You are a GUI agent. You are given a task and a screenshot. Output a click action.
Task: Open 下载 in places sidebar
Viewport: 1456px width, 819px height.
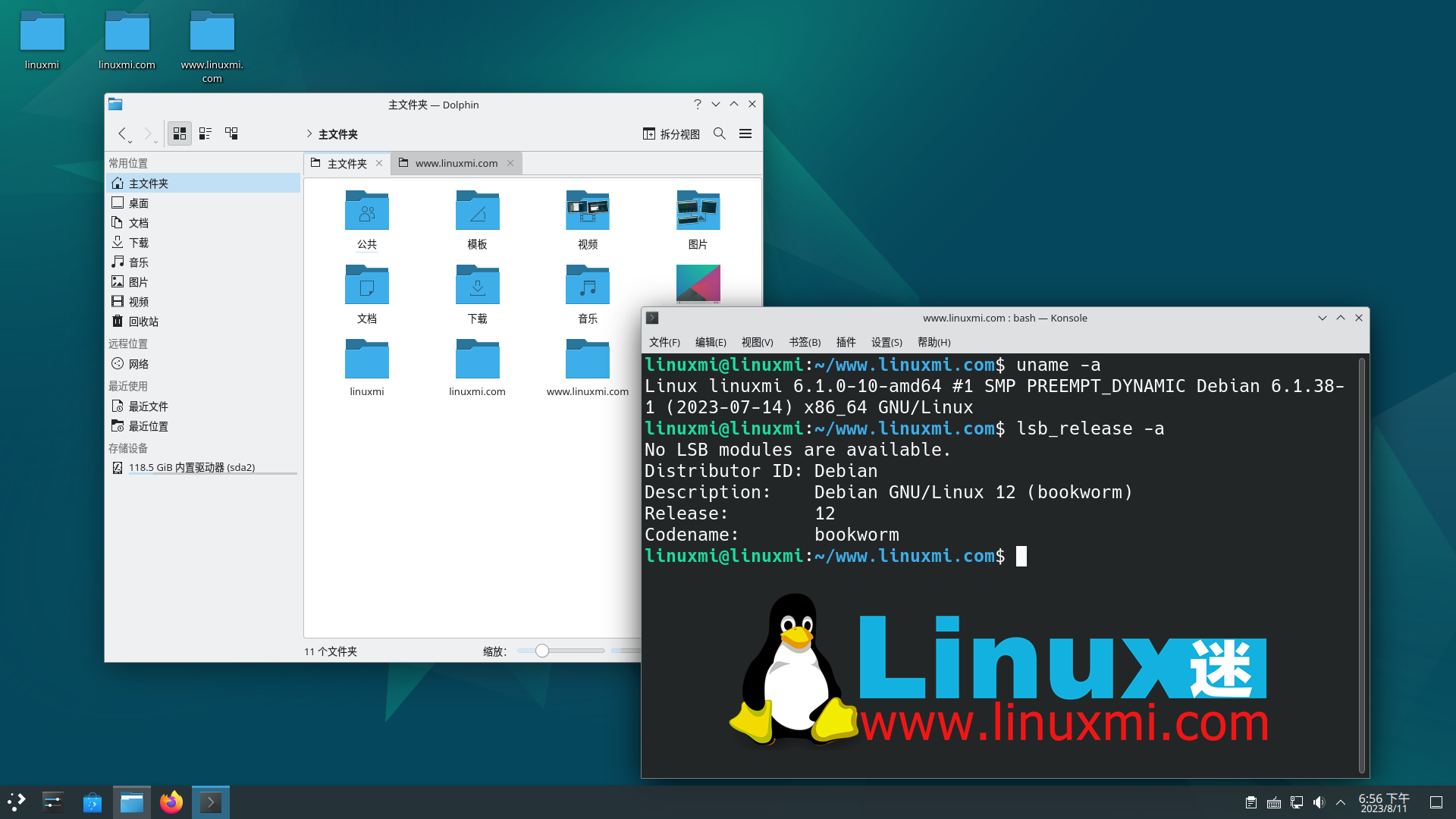click(203, 242)
